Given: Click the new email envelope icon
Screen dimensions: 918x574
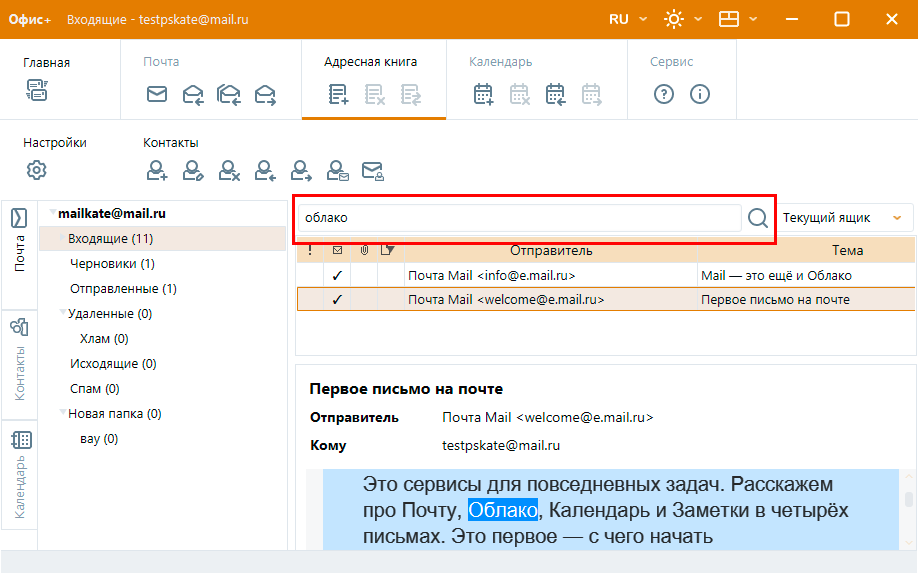Looking at the screenshot, I should point(157,94).
